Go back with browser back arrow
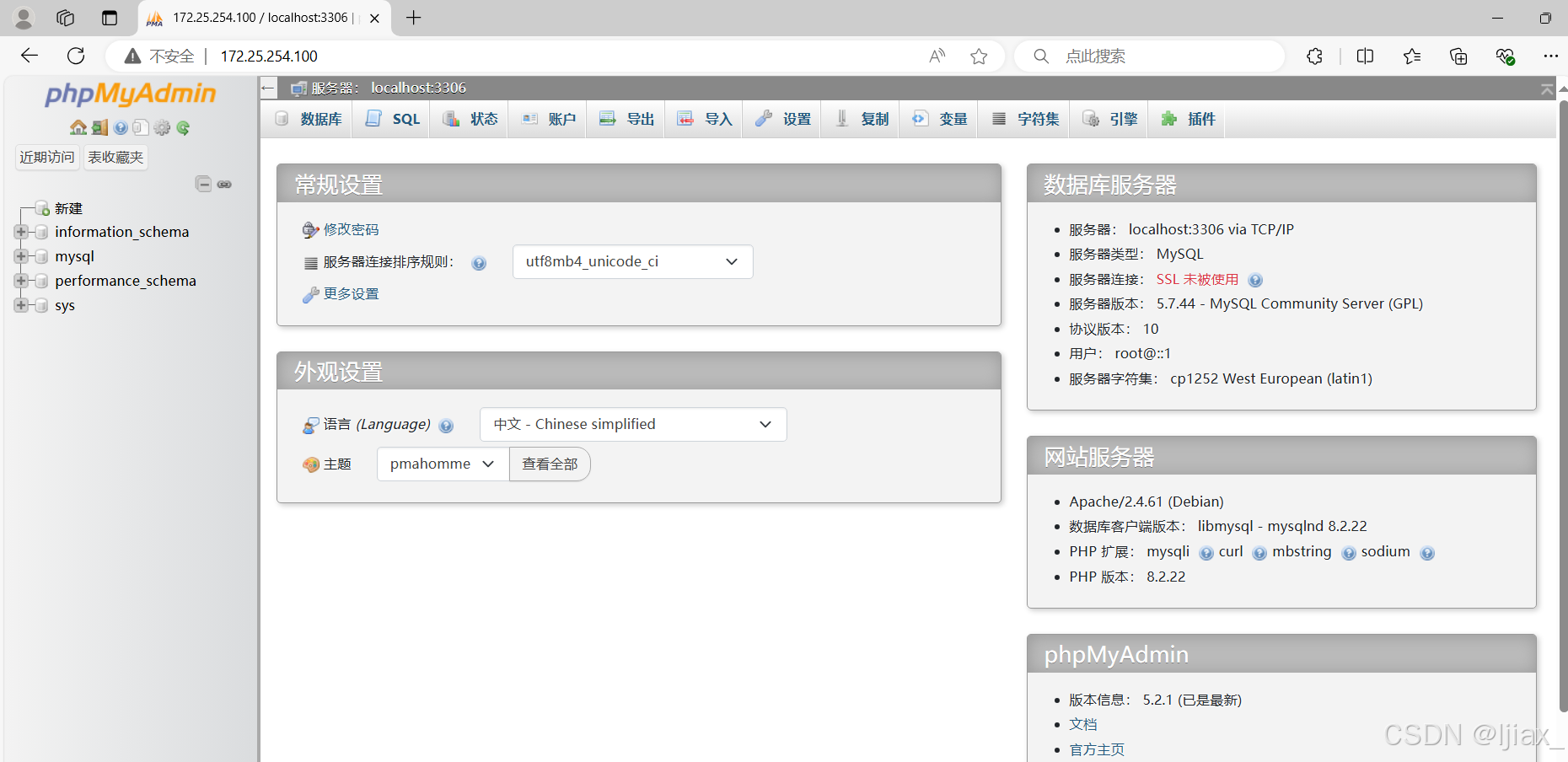Image resolution: width=1568 pixels, height=762 pixels. click(x=30, y=56)
